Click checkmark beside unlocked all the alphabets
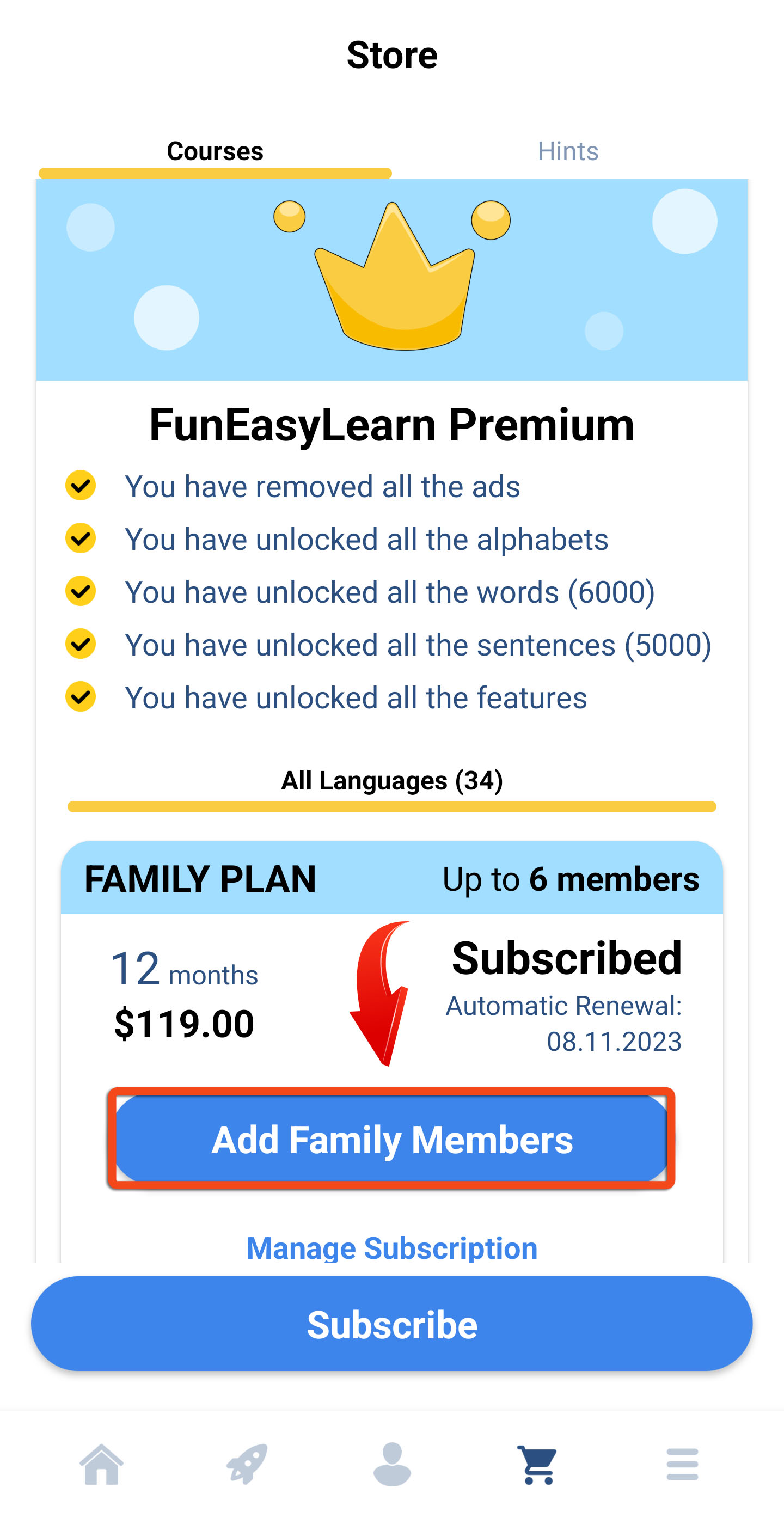This screenshot has width=784, height=1518. (x=81, y=538)
